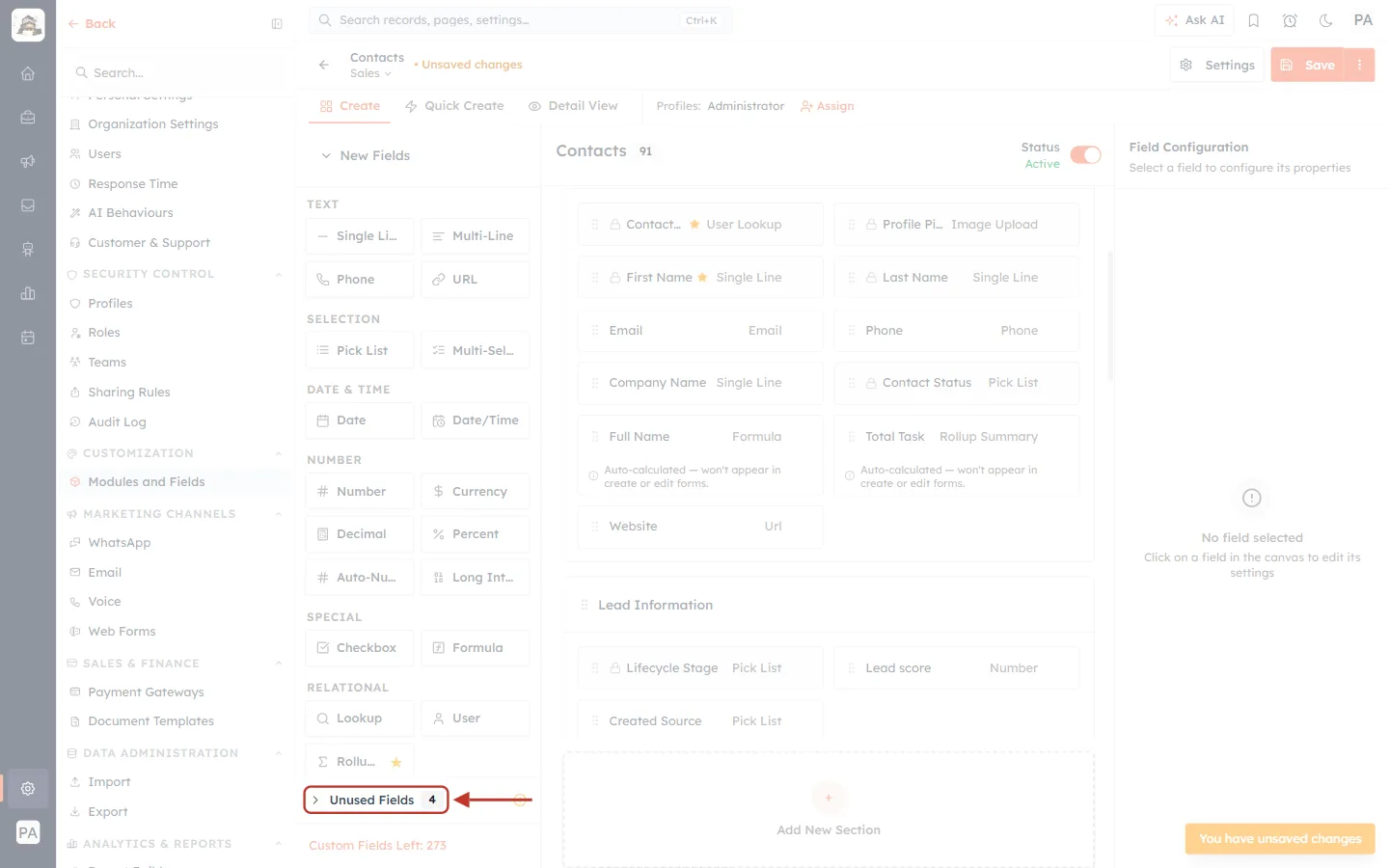Viewport: 1389px width, 868px height.
Task: Click Add New Section on the canvas
Action: pyautogui.click(x=829, y=810)
